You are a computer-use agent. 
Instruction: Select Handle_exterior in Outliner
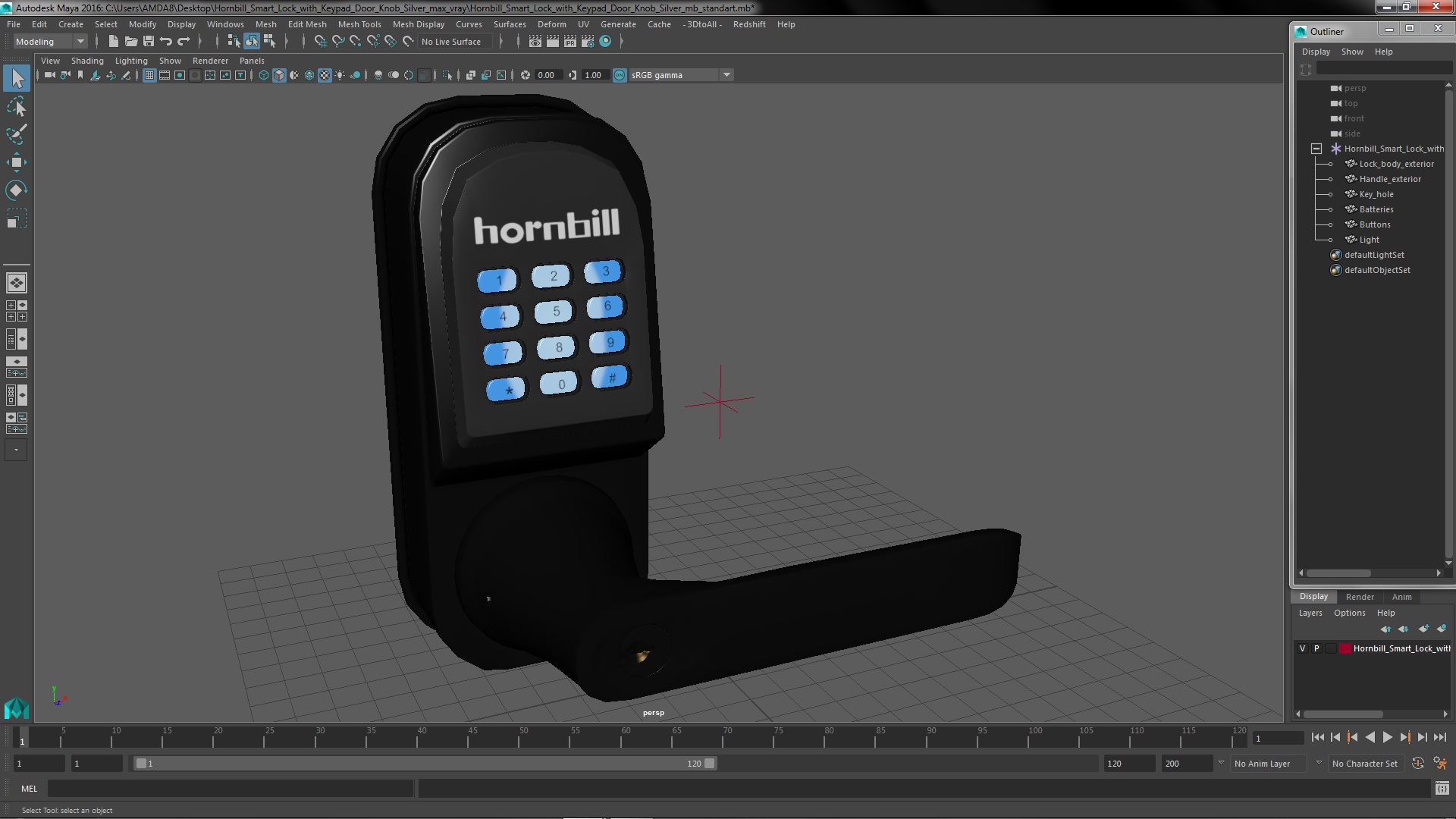click(1390, 179)
